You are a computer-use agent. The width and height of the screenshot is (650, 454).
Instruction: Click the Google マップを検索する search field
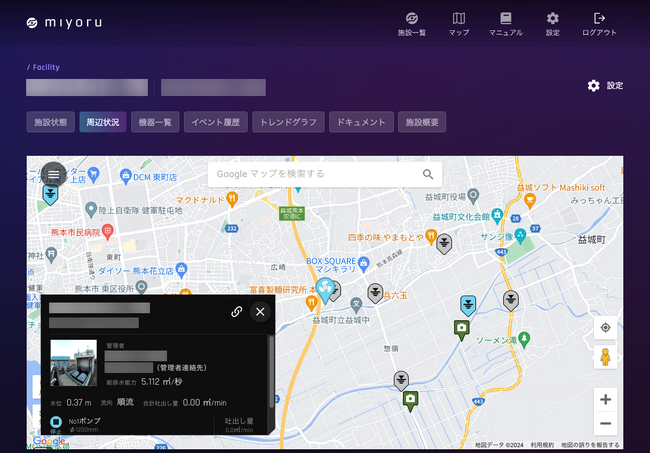pyautogui.click(x=310, y=174)
